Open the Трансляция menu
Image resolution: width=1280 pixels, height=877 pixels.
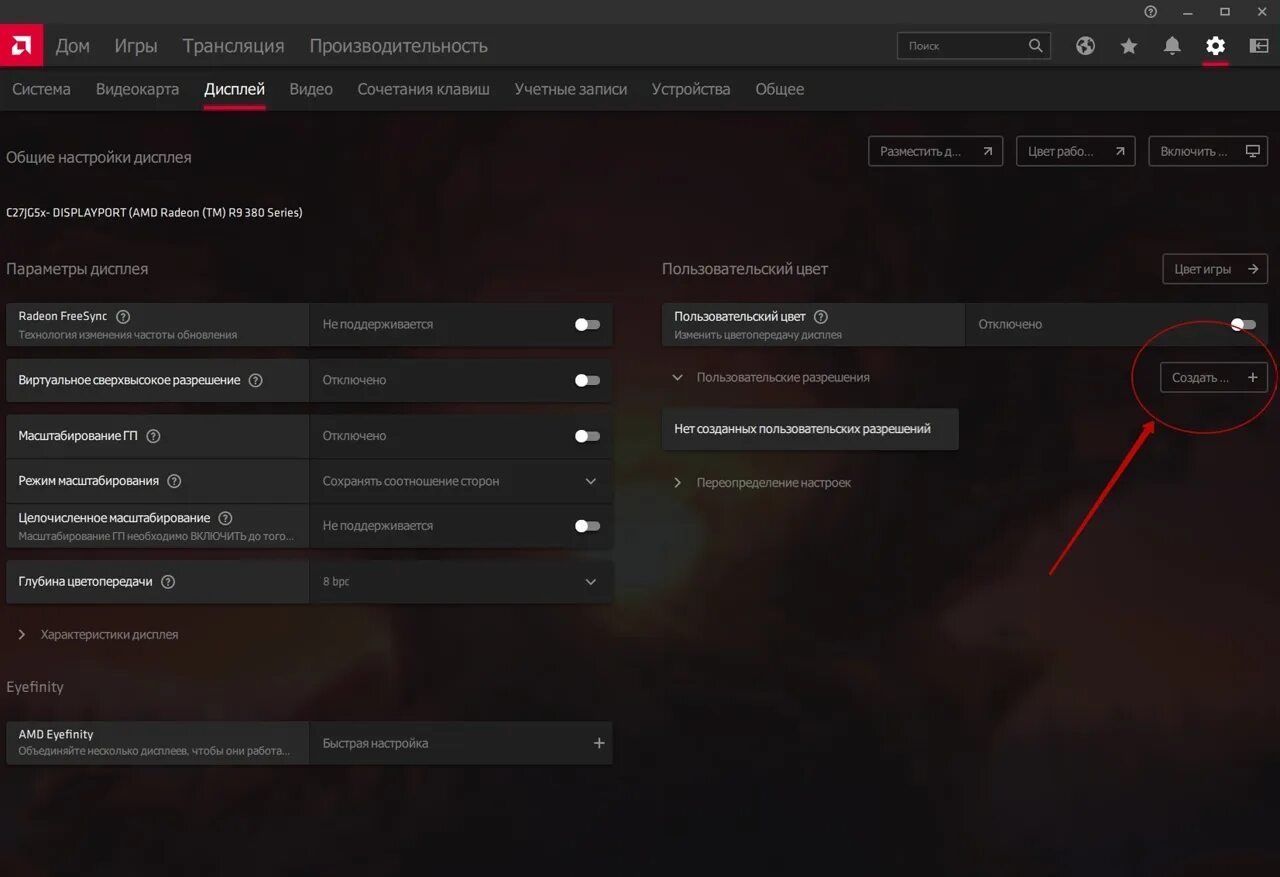(233, 46)
